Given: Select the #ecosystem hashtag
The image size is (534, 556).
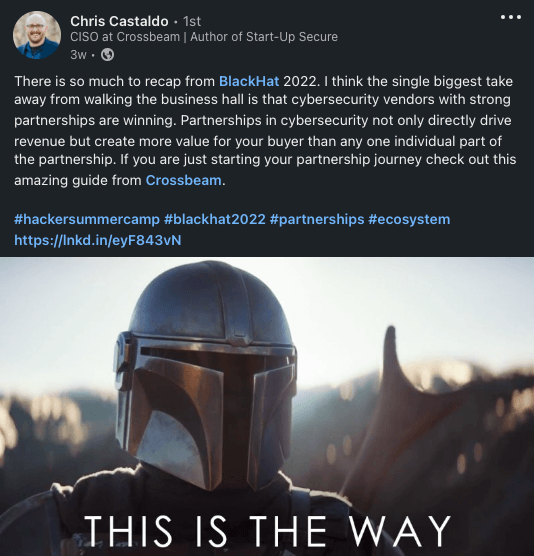Looking at the screenshot, I should tap(409, 219).
